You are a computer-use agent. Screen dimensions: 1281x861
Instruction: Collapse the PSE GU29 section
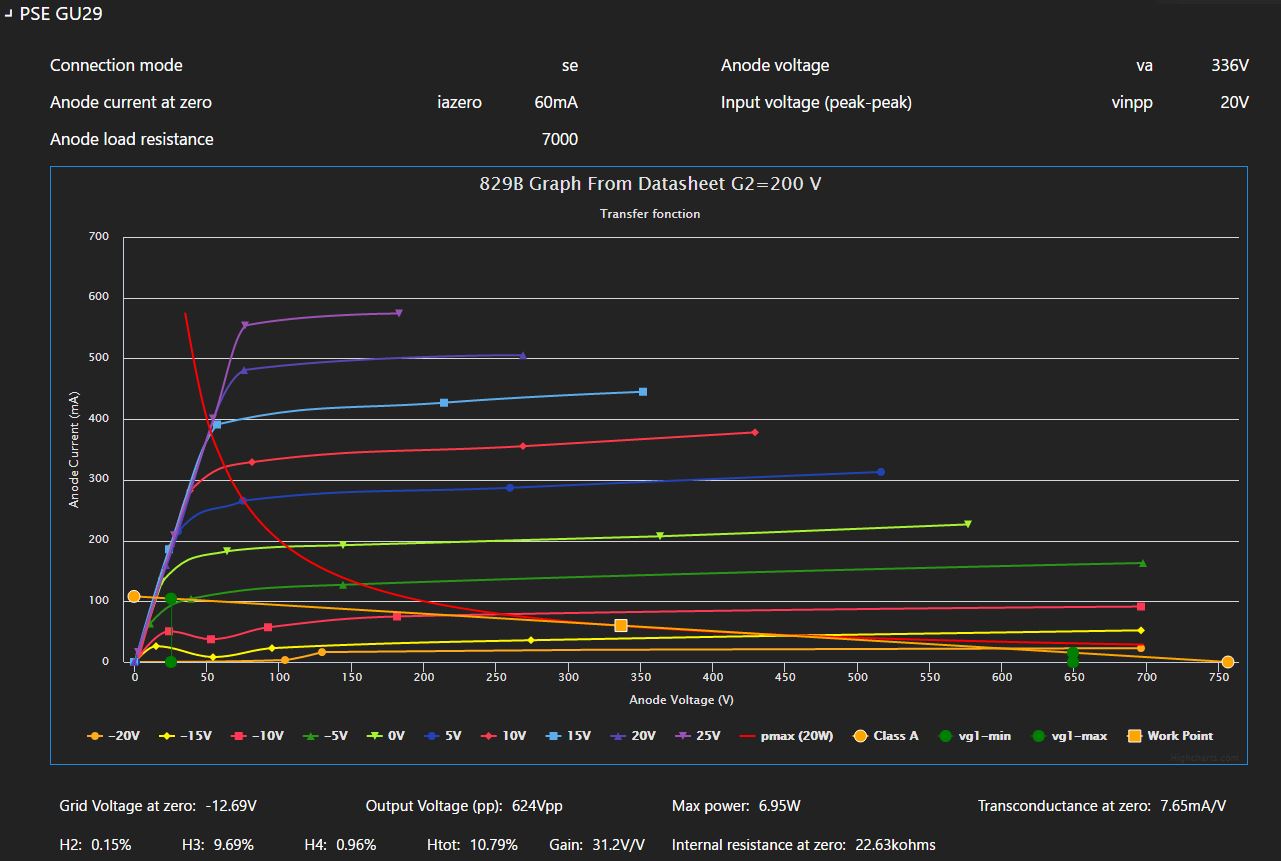9,14
